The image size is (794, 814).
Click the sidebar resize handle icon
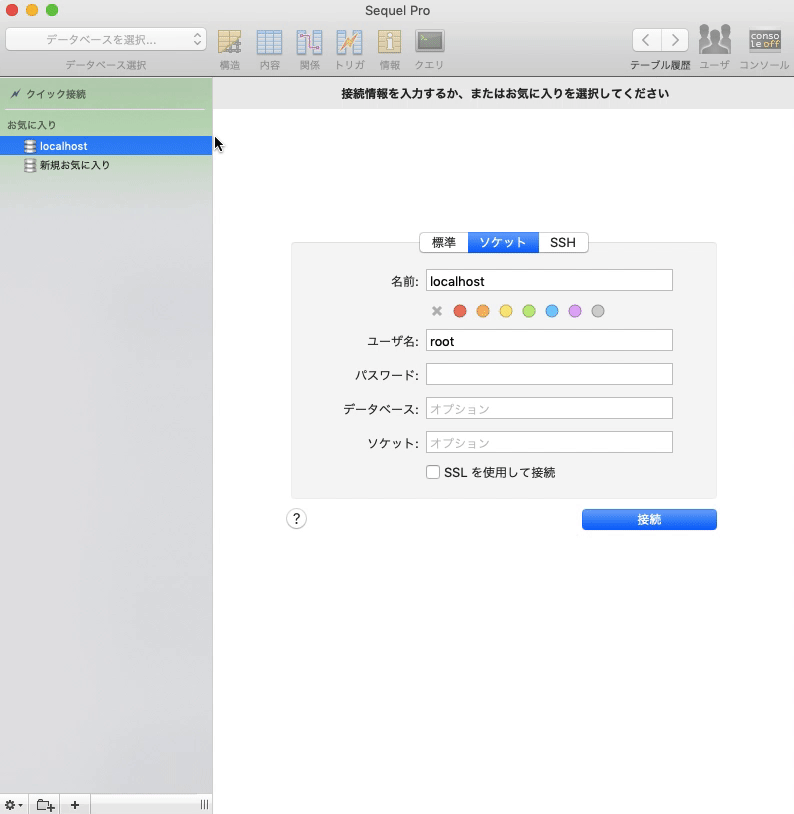click(204, 805)
